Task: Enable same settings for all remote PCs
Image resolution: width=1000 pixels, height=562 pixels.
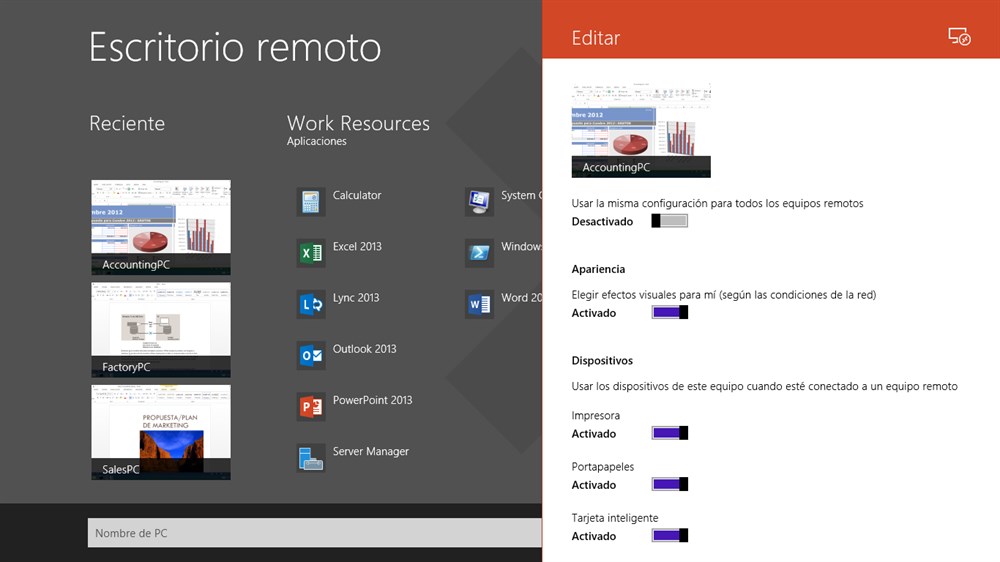Action: click(x=669, y=221)
